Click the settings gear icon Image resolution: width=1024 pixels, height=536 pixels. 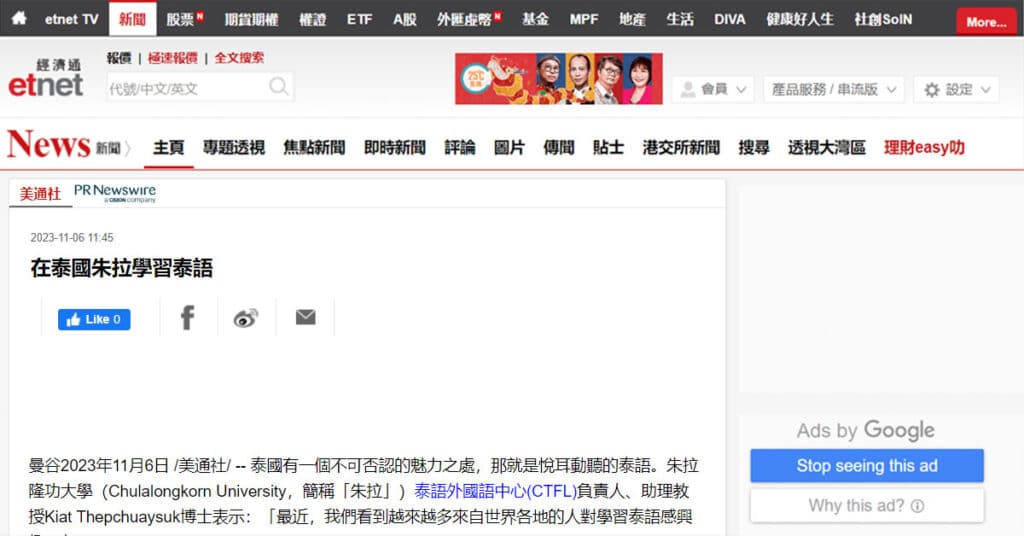coord(932,90)
